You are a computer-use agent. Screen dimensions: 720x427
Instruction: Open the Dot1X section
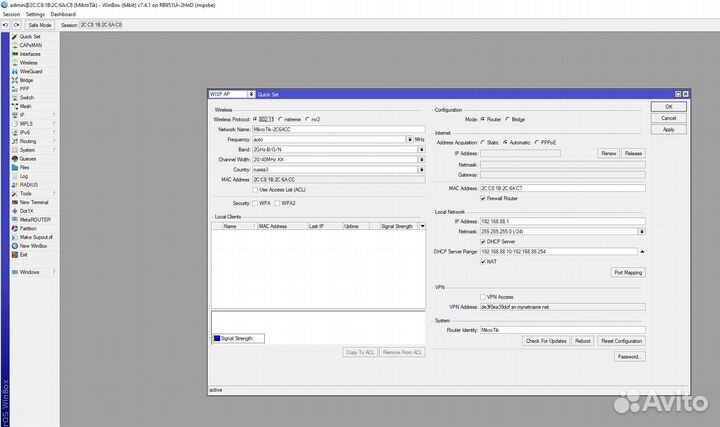[x=26, y=211]
